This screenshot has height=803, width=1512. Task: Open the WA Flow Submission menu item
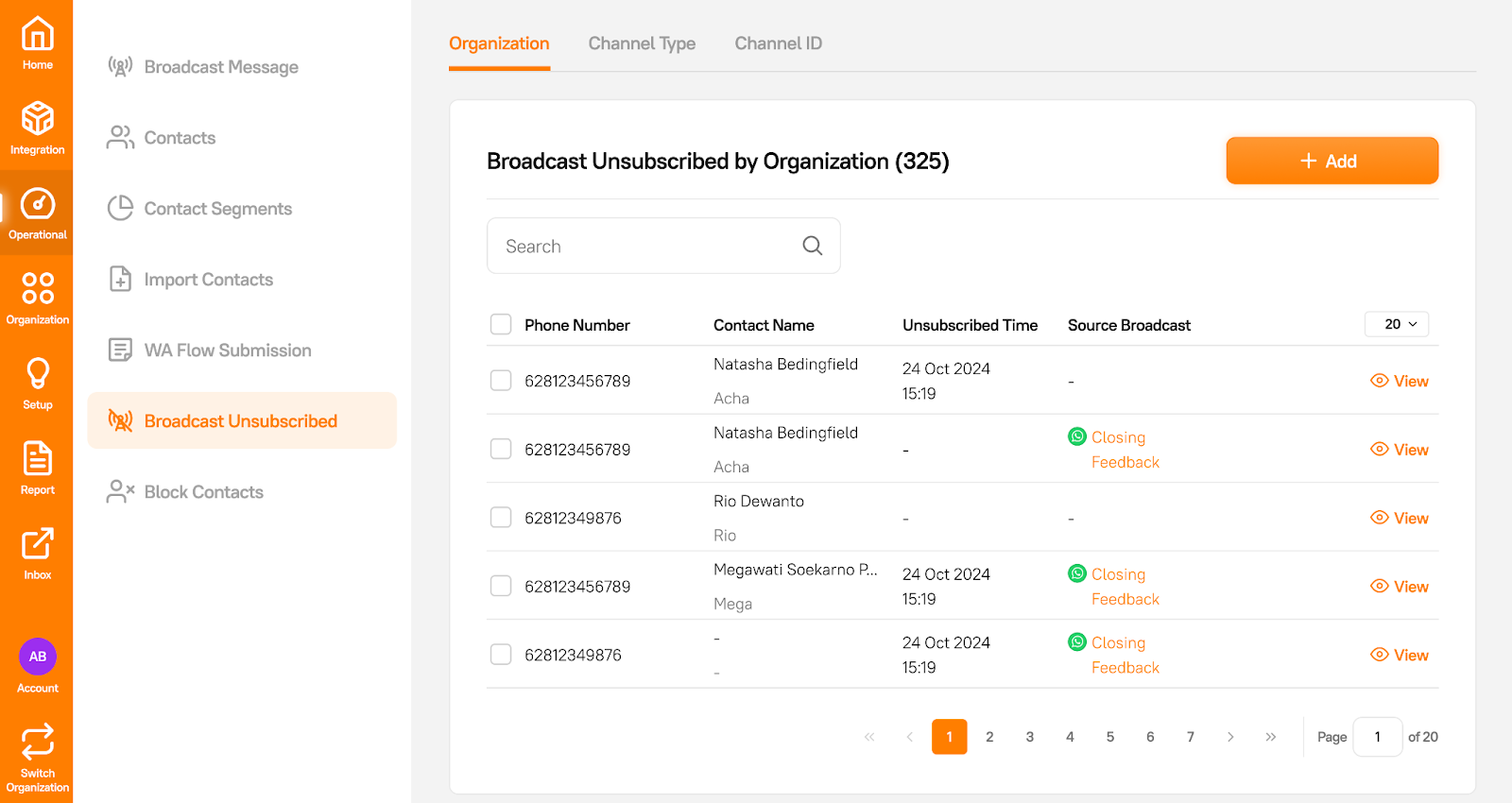(x=242, y=350)
